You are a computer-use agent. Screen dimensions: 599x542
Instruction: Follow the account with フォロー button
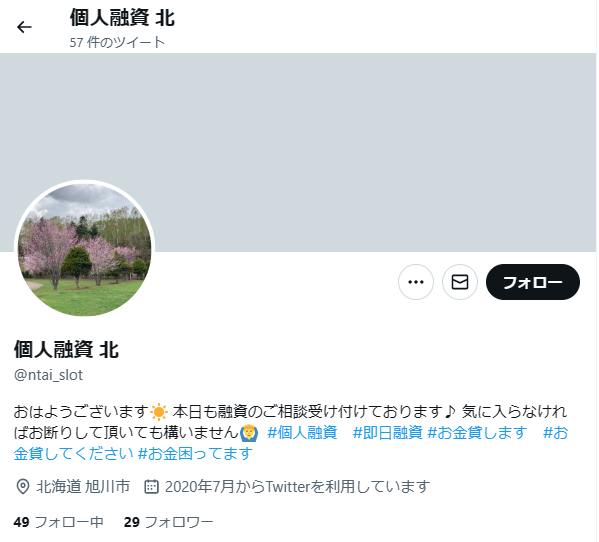click(534, 283)
